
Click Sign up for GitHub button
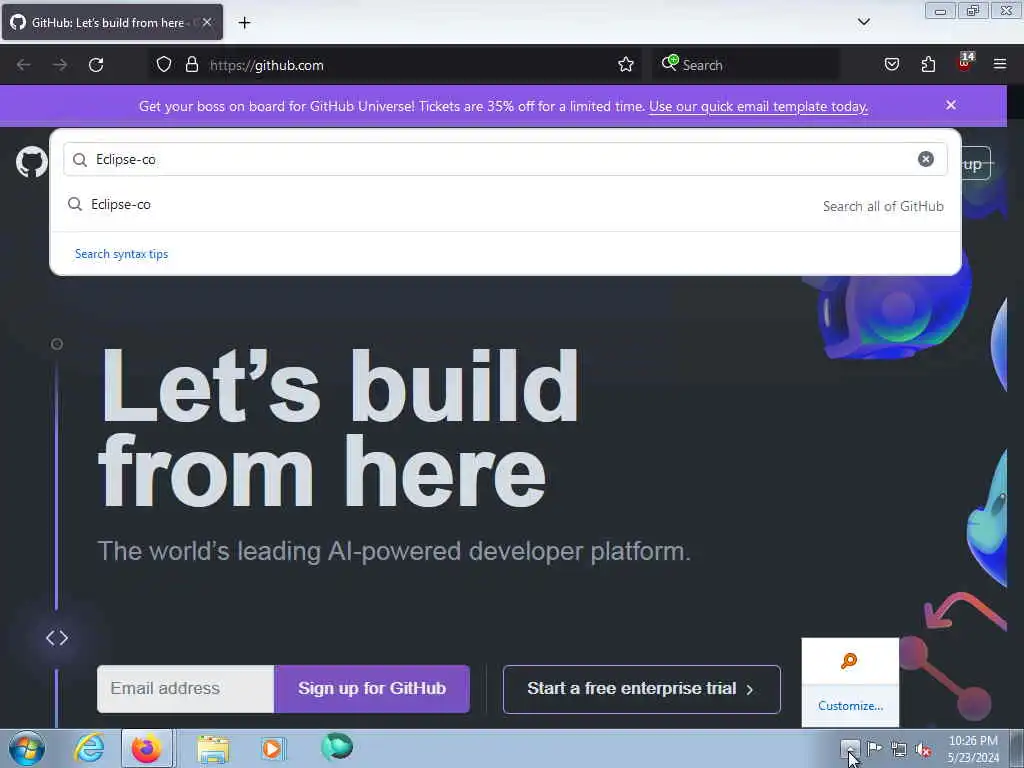coord(372,689)
